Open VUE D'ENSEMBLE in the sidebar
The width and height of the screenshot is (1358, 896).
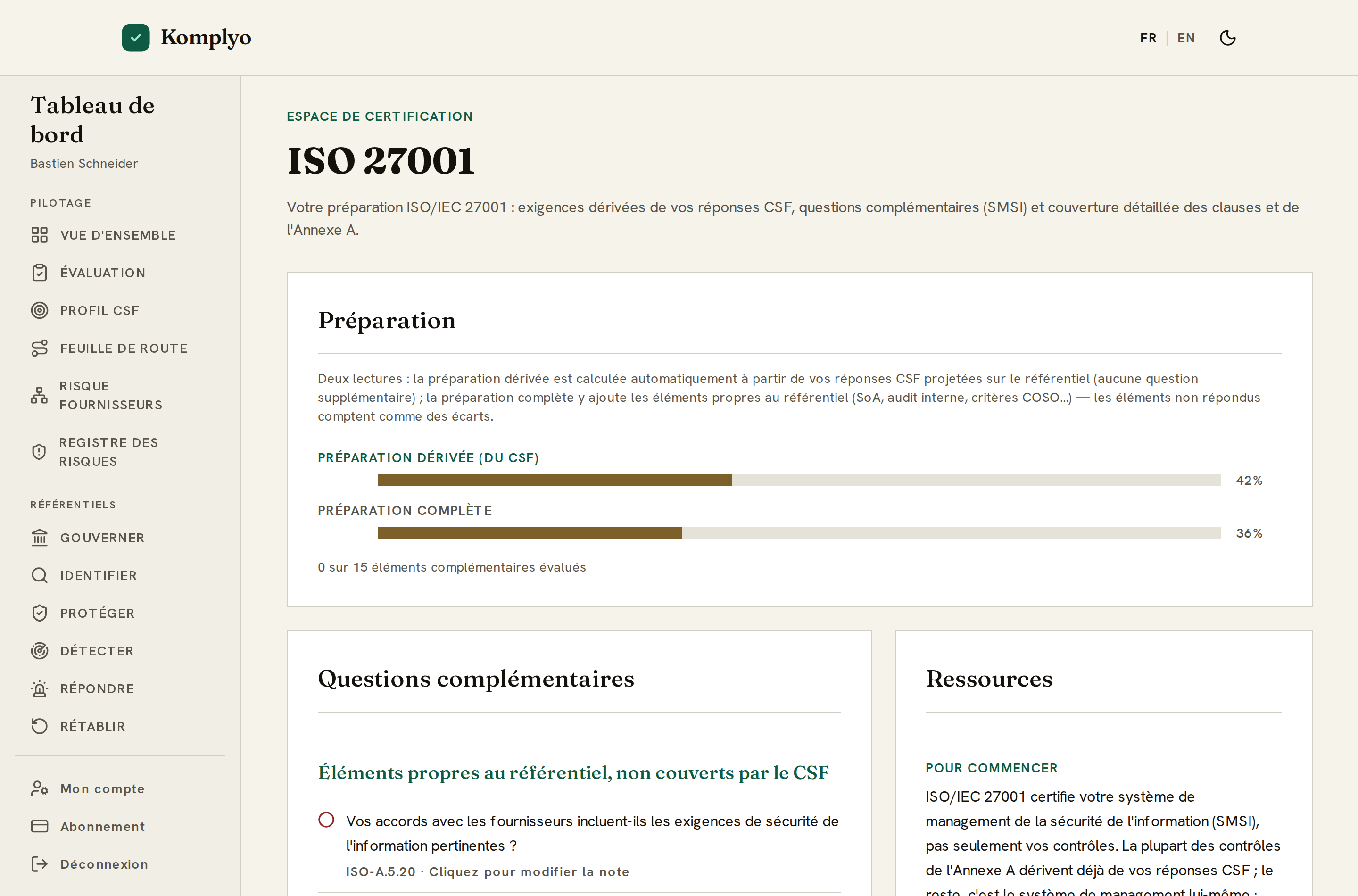[x=118, y=235]
